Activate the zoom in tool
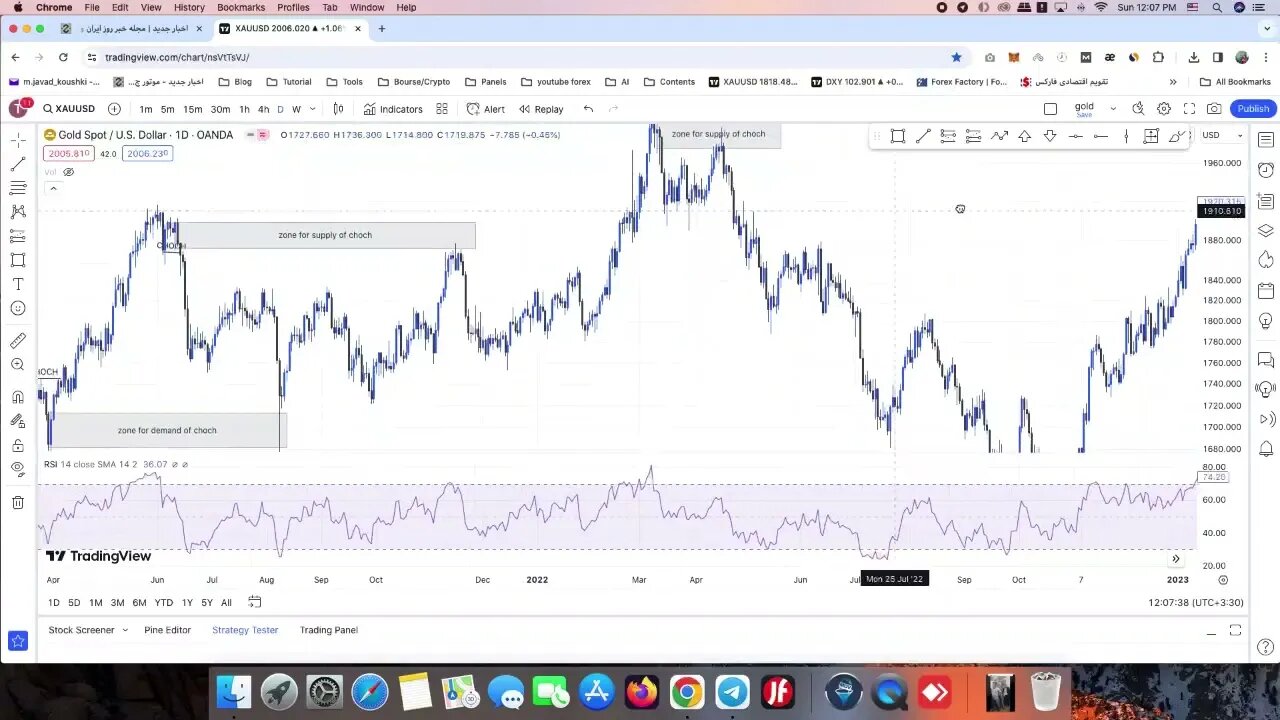This screenshot has width=1280, height=720. click(x=18, y=365)
